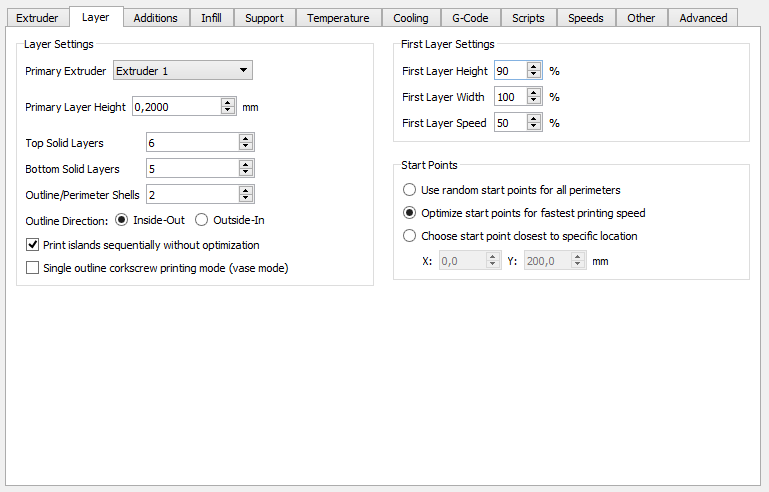
Task: Decrease Top Solid Layers with down arrow
Action: (245, 147)
